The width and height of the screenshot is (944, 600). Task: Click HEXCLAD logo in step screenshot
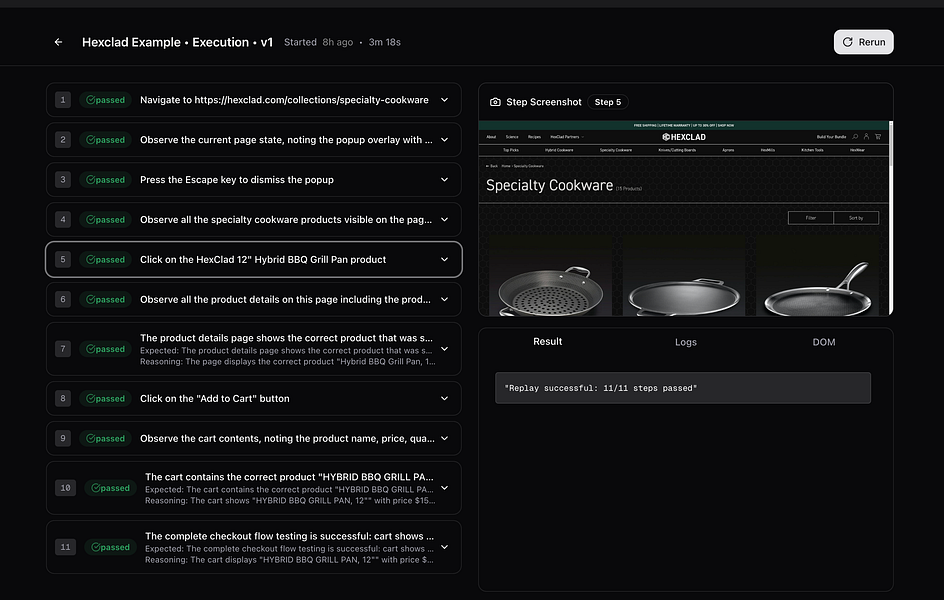tap(684, 137)
